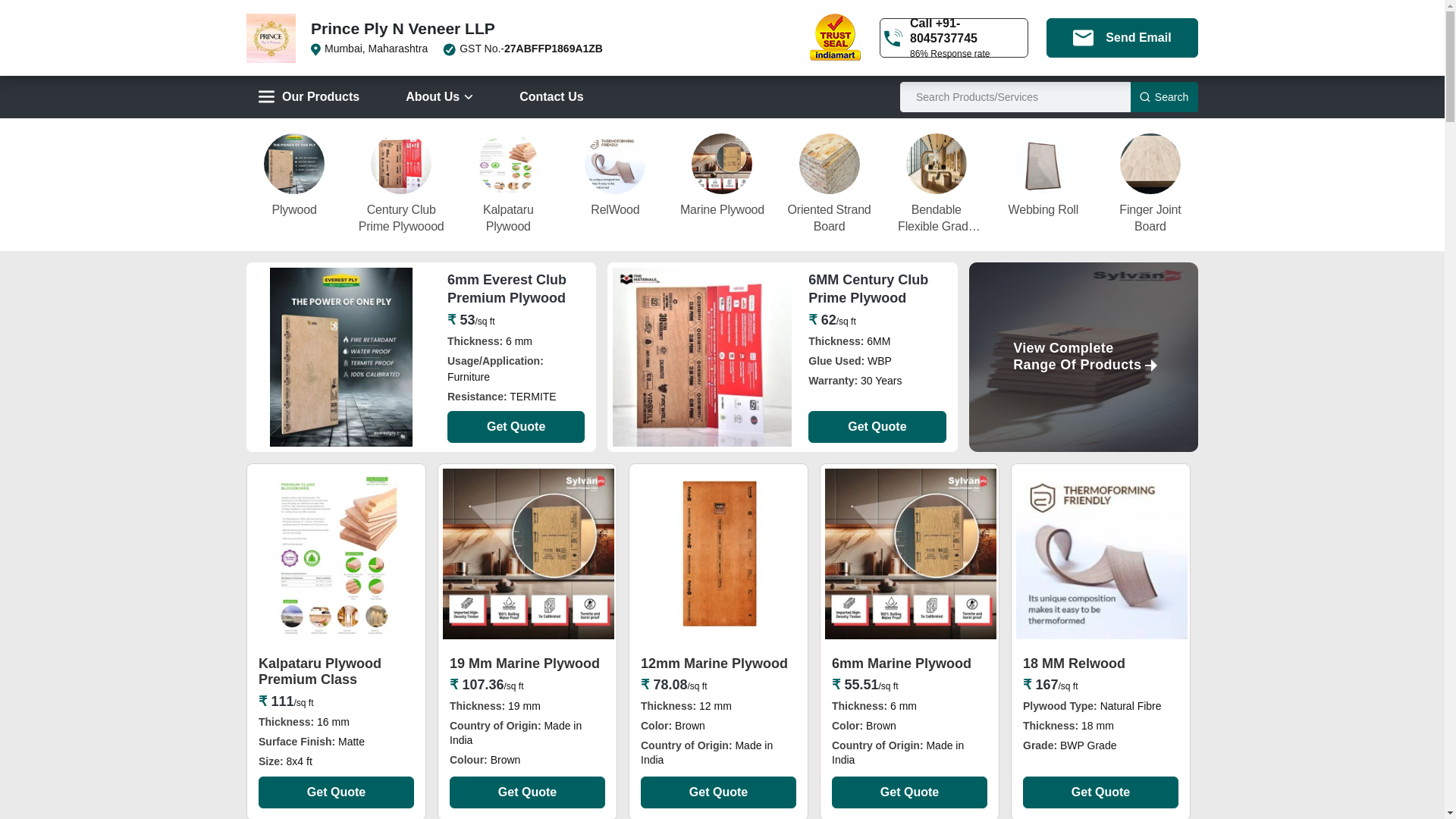The image size is (1456, 819).
Task: Select the Webbing Roll category icon
Action: tap(1043, 164)
